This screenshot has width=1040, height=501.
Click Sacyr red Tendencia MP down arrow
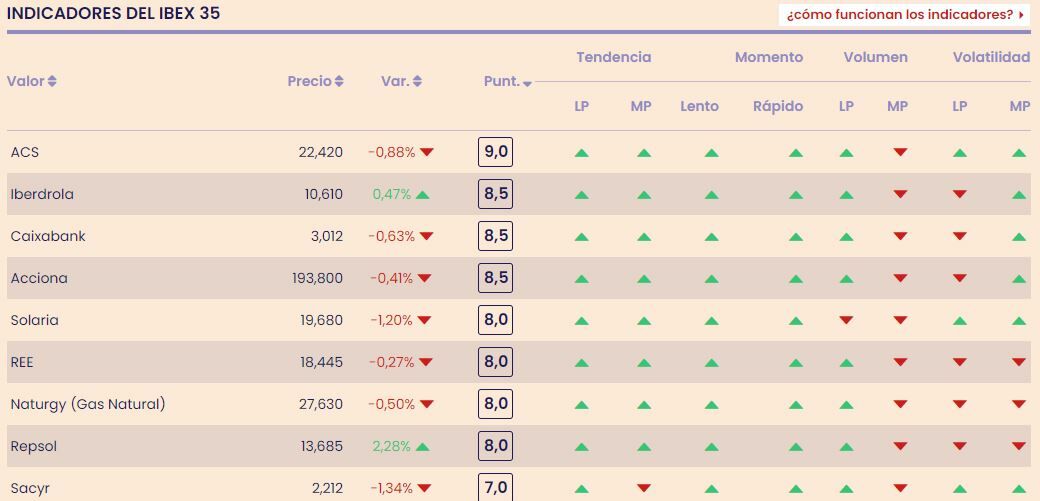point(643,488)
